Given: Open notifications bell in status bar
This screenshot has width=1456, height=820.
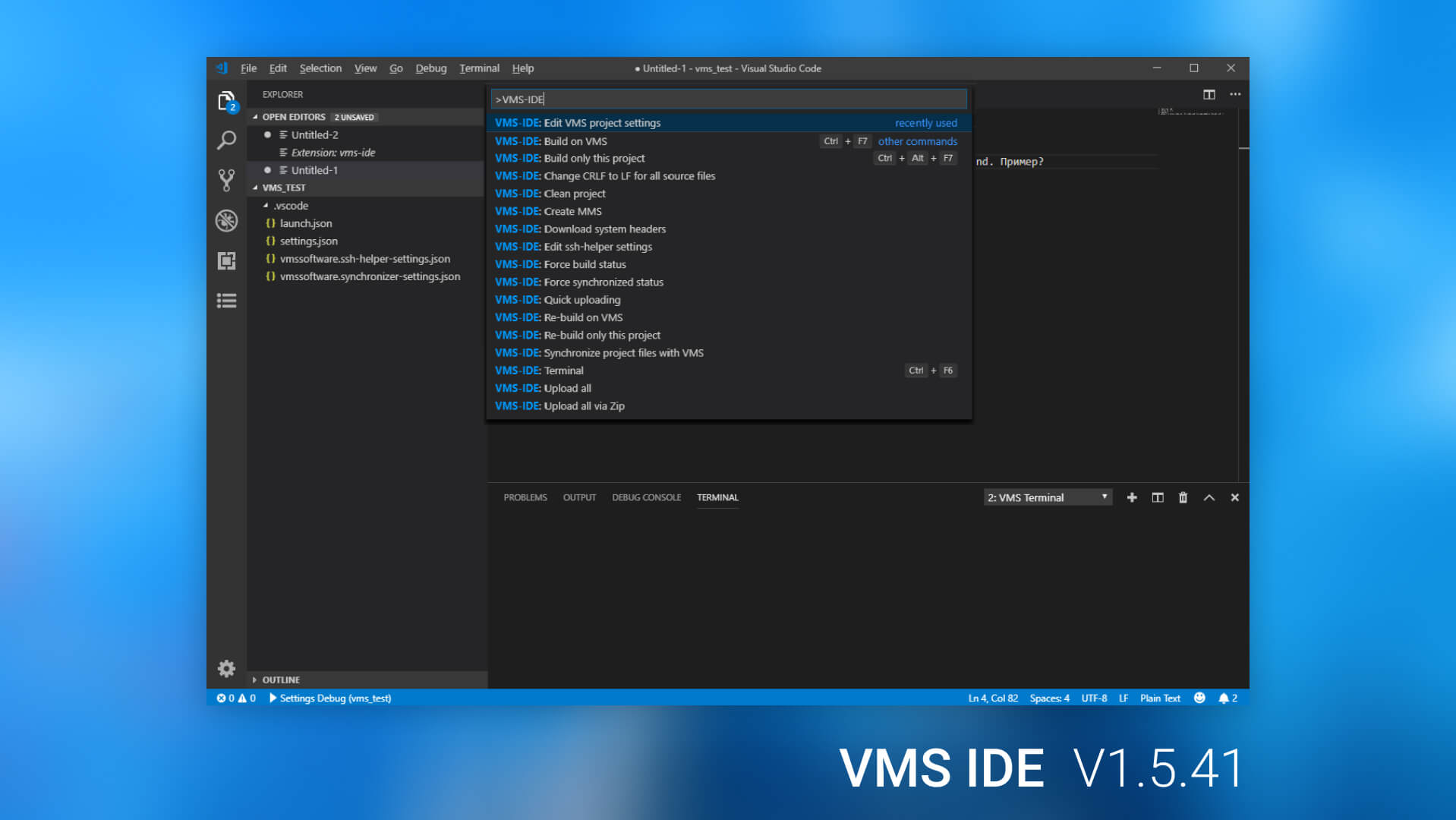Looking at the screenshot, I should [1228, 698].
